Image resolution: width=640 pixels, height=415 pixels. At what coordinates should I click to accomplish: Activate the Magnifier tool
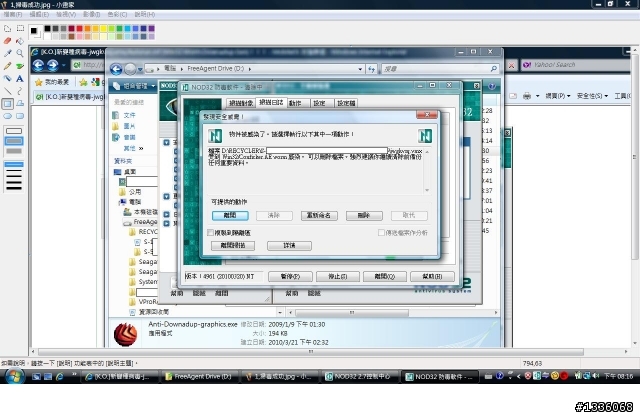tap(20, 53)
